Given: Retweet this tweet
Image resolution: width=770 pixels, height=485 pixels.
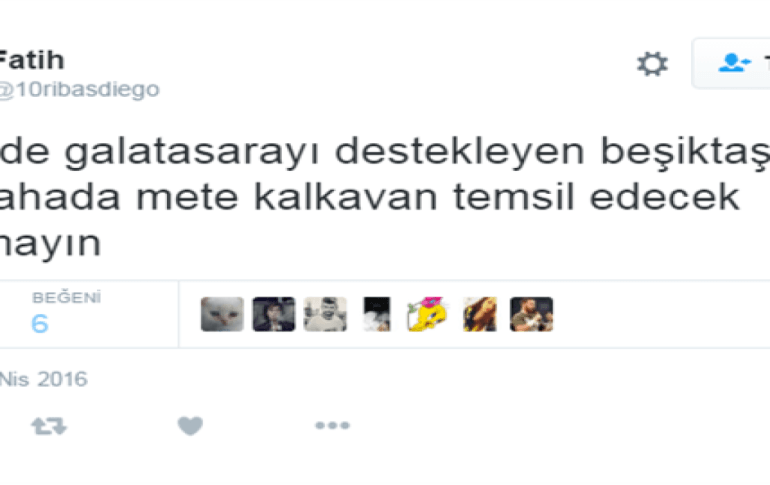Looking at the screenshot, I should [49, 426].
